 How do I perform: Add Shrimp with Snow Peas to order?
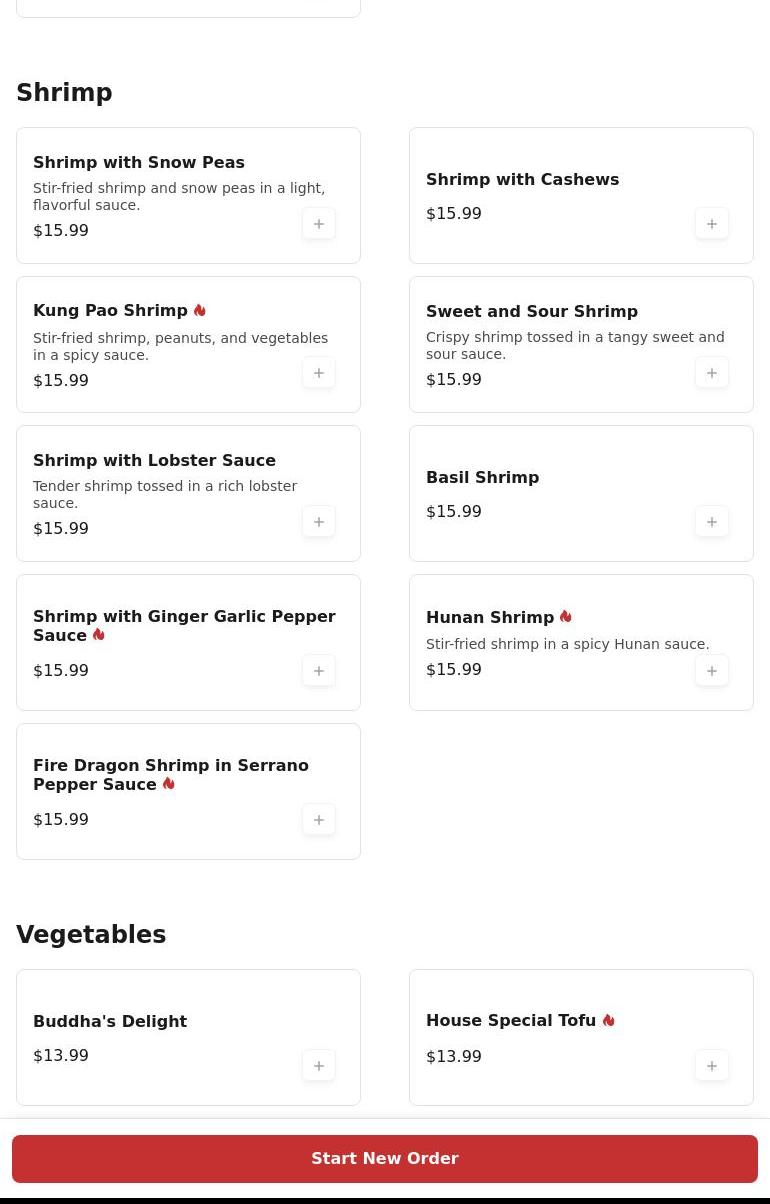click(319, 224)
